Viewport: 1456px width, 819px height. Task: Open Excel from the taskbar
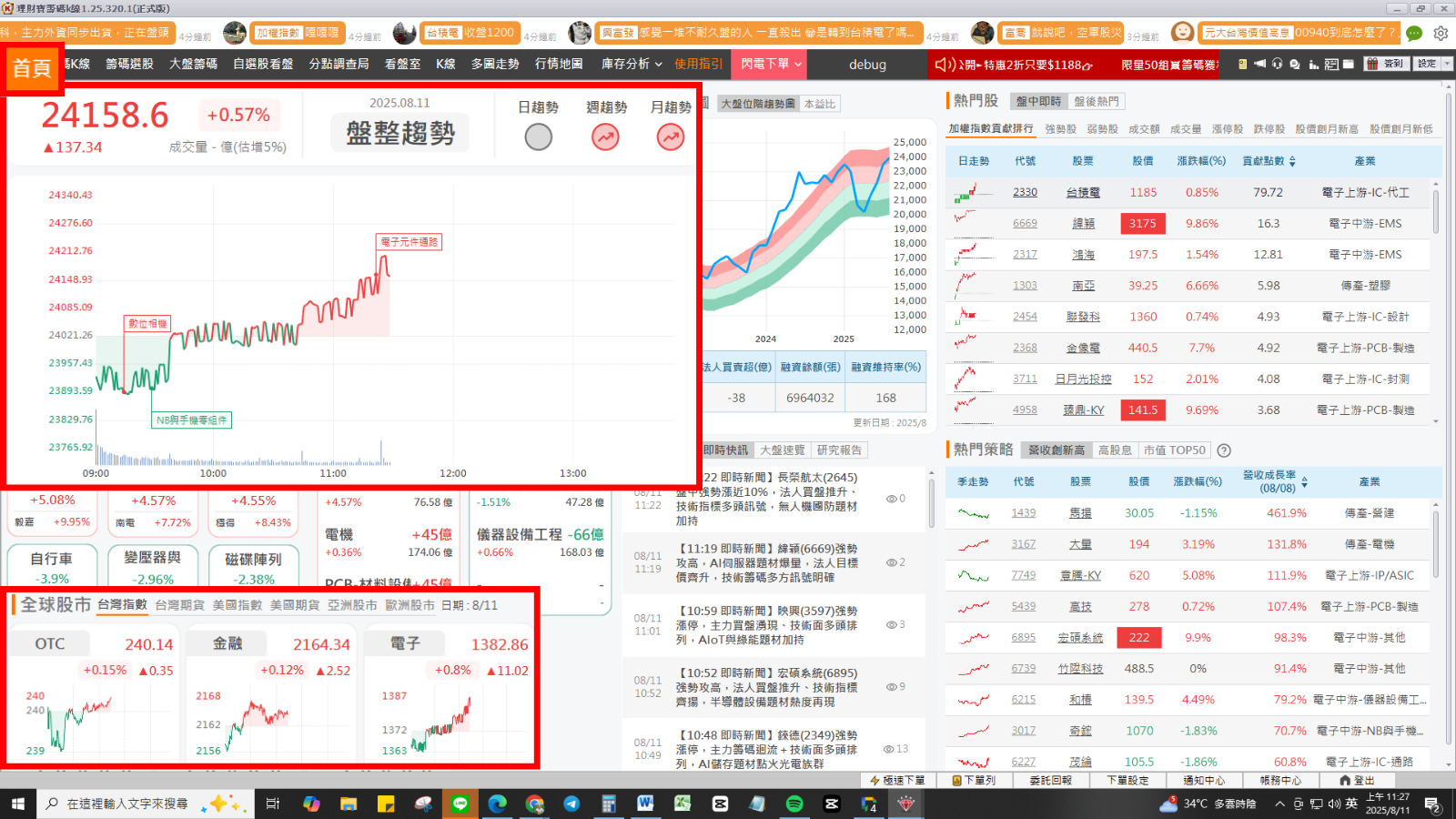pyautogui.click(x=682, y=804)
